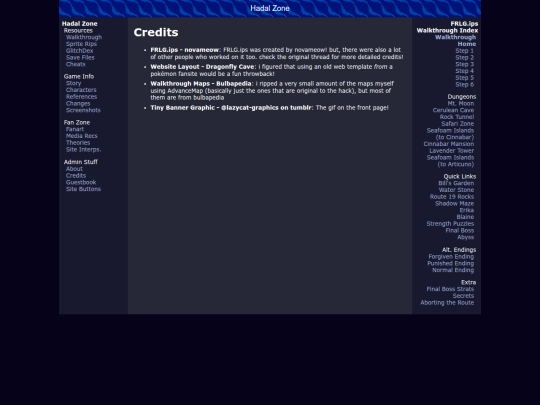Open Site Interps. link
The width and height of the screenshot is (540, 405).
point(83,149)
